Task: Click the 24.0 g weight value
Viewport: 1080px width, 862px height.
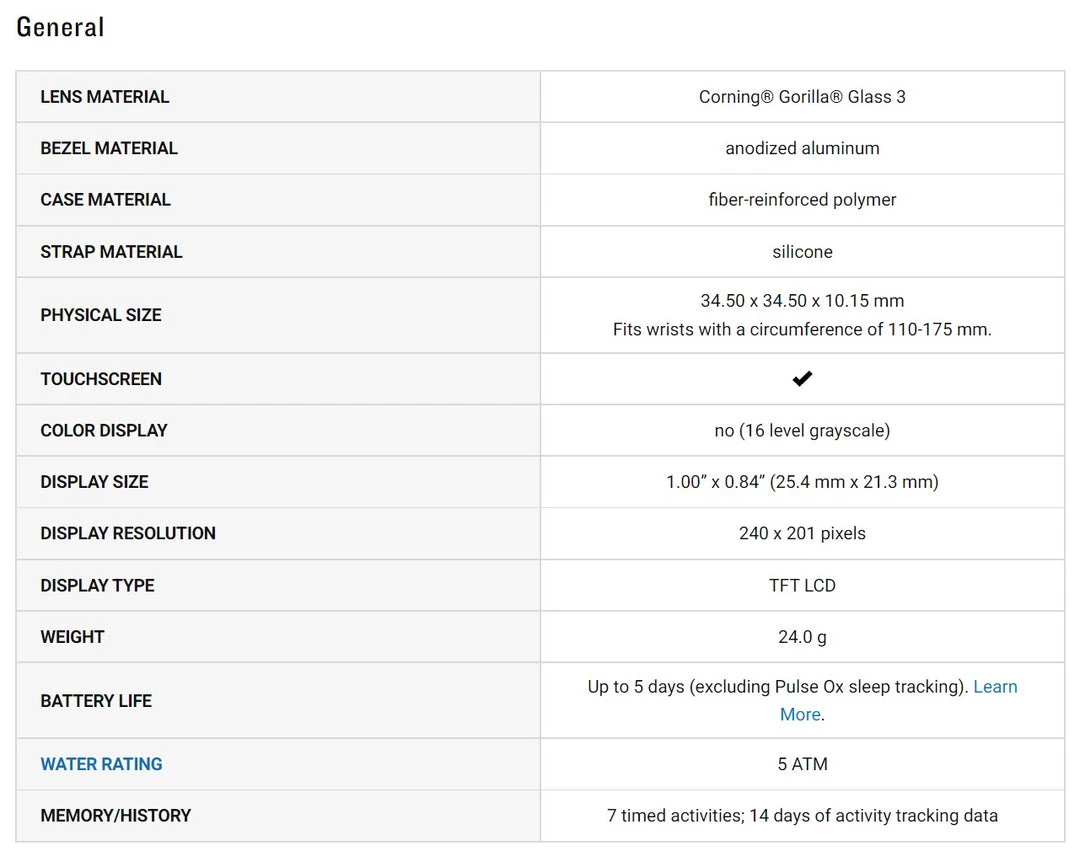Action: (802, 637)
